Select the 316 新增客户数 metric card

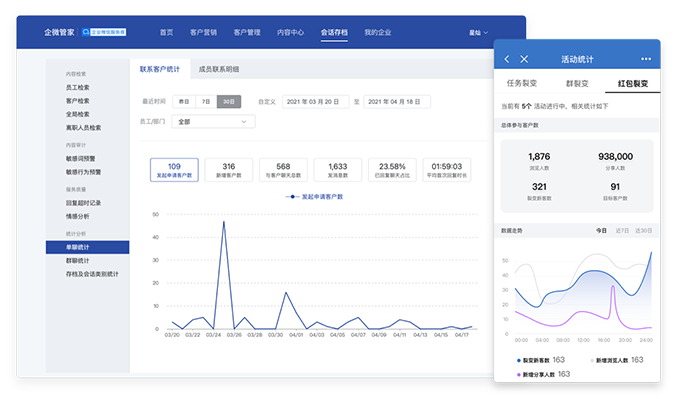(228, 170)
